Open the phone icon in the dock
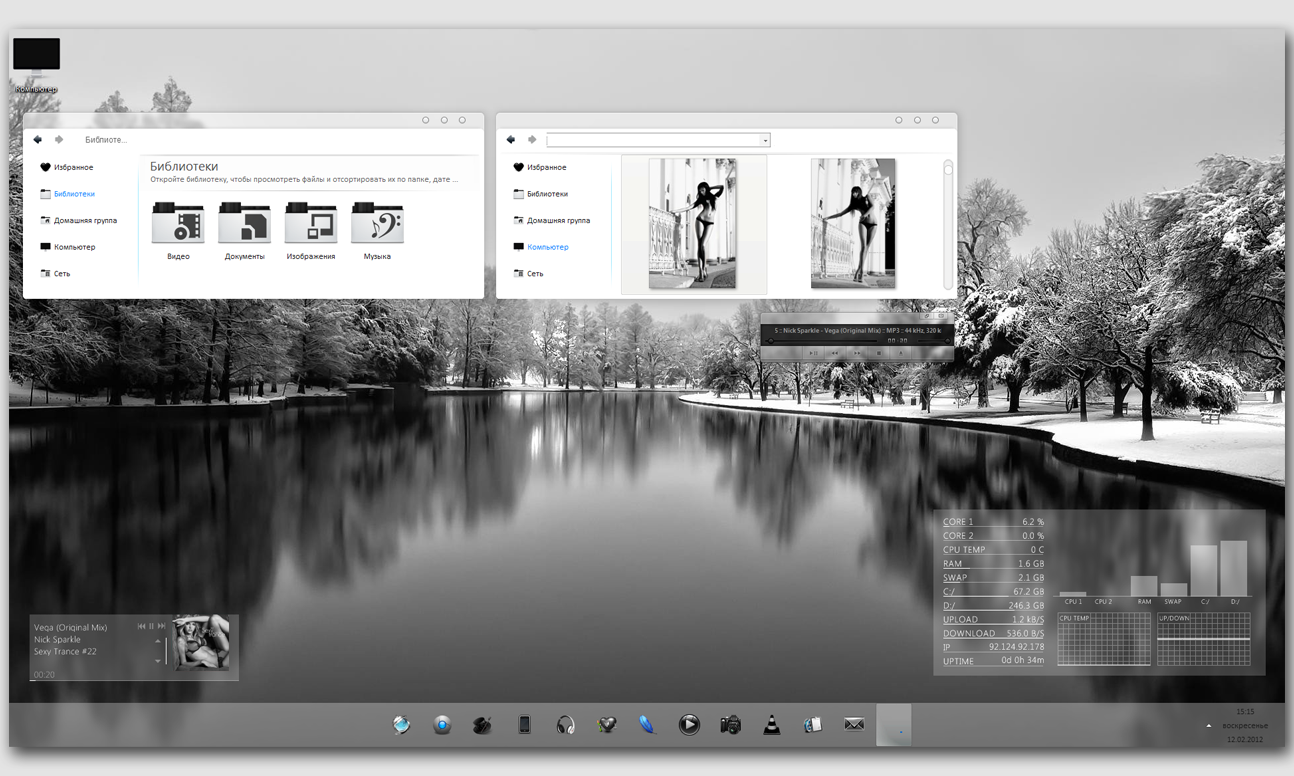1294x776 pixels. 524,725
